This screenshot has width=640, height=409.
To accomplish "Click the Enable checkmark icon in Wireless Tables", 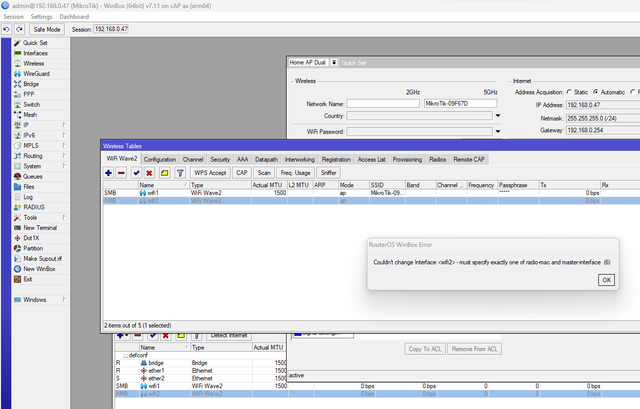I will (136, 173).
